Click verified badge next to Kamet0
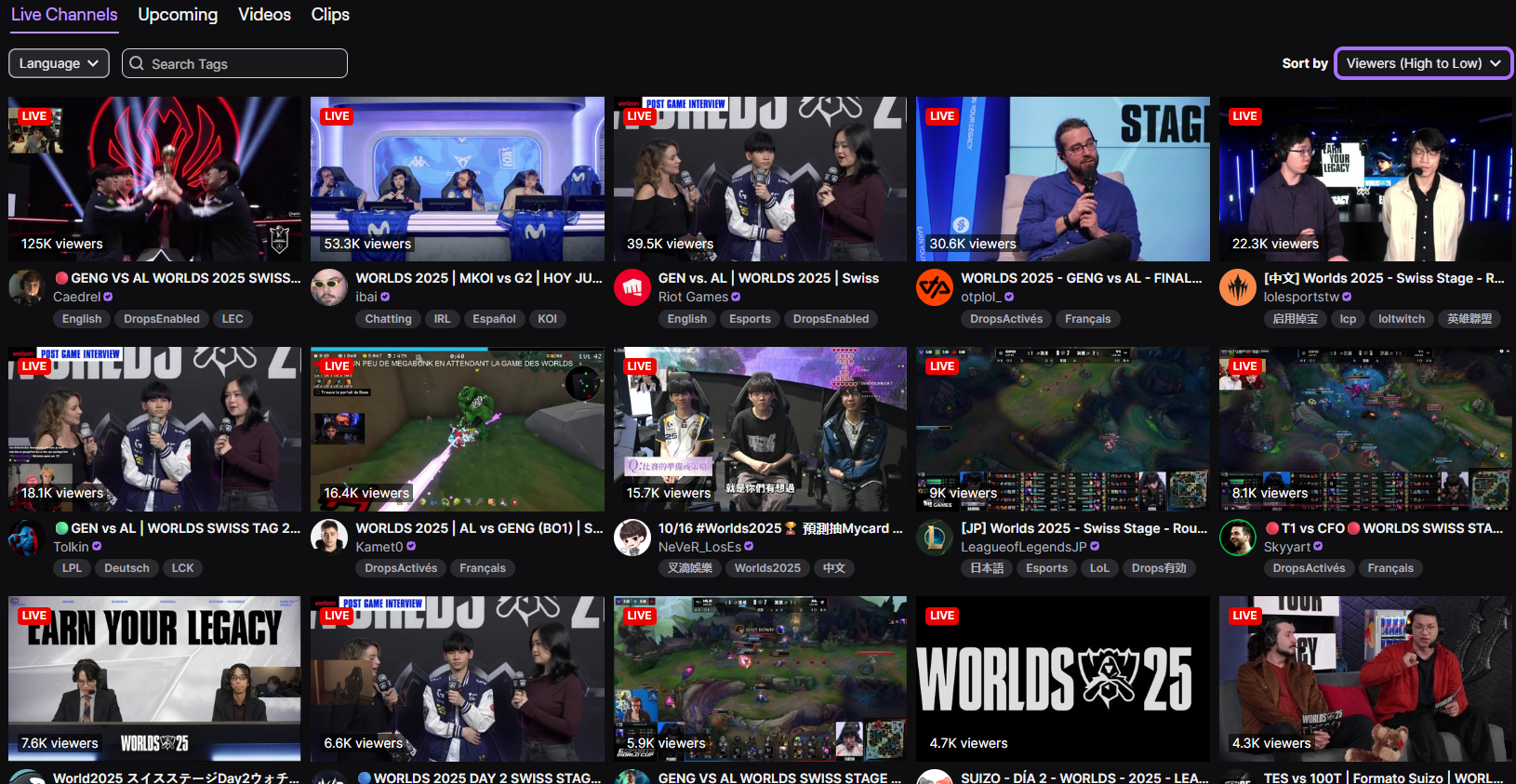Viewport: 1516px width, 784px height. tap(411, 547)
